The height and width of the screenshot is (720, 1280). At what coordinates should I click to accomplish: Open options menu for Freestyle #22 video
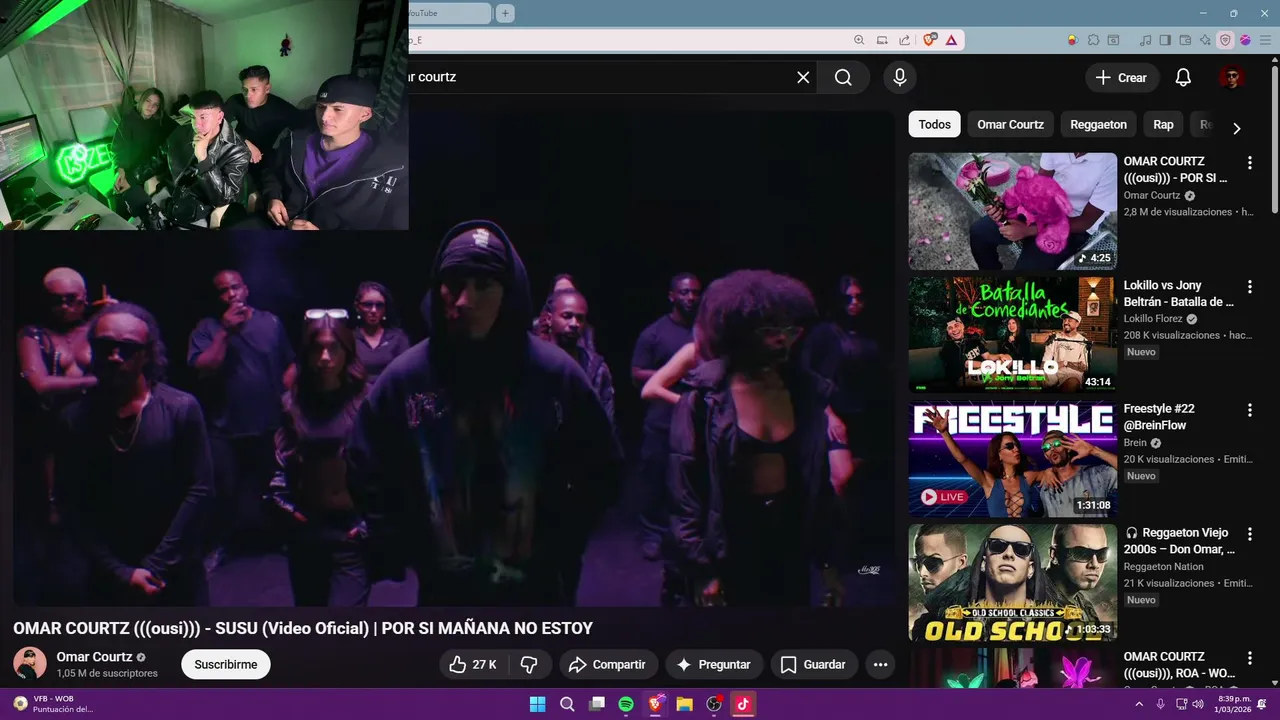click(1249, 410)
